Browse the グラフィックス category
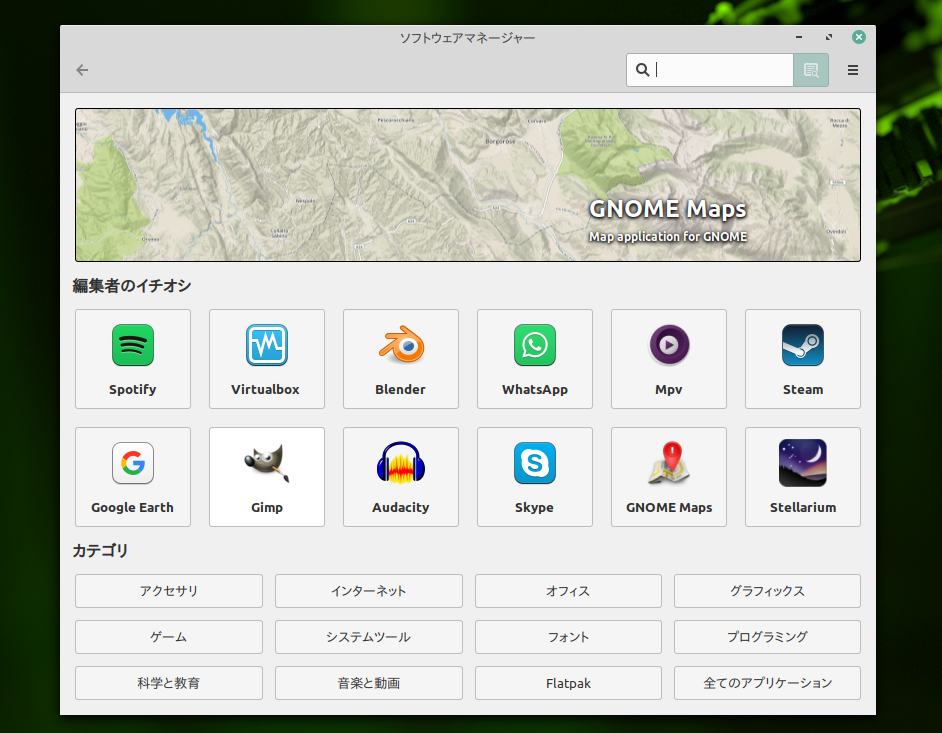This screenshot has height=733, width=942. [767, 591]
